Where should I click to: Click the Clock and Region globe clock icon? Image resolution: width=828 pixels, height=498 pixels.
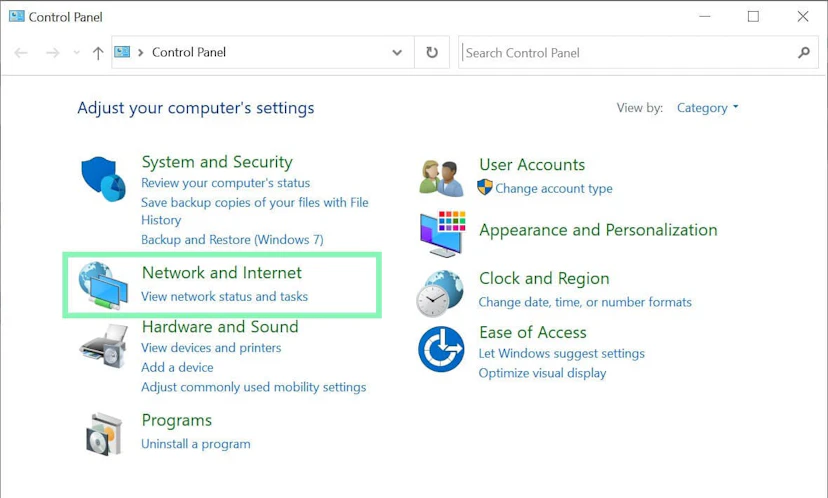pos(440,294)
